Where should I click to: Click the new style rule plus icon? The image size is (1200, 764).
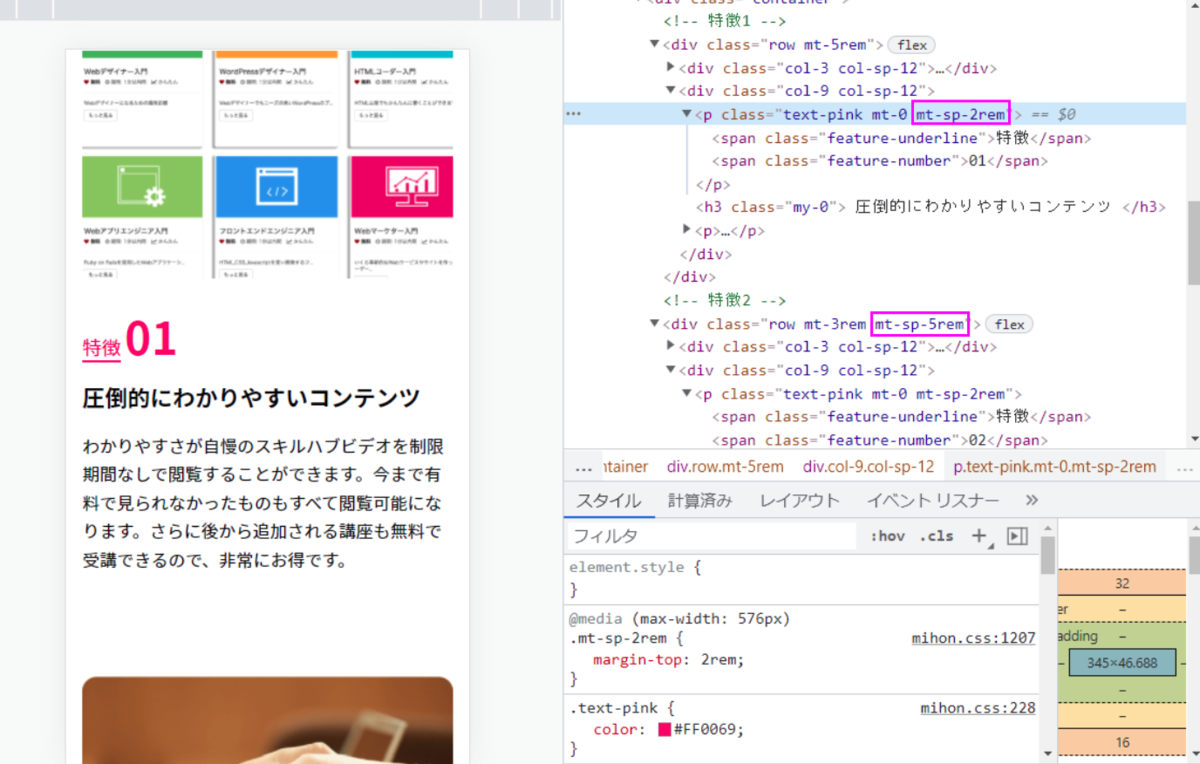(x=979, y=536)
